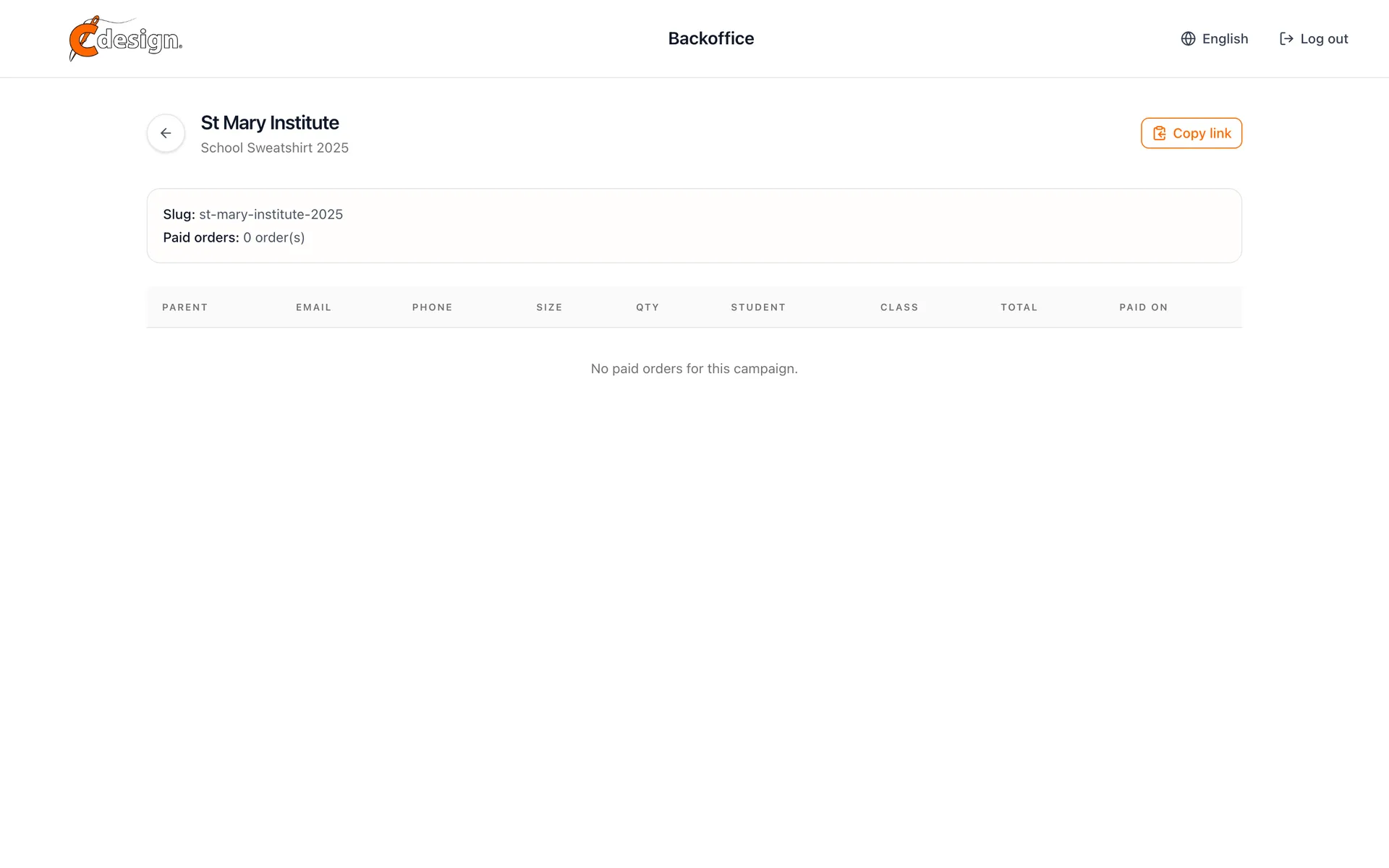The width and height of the screenshot is (1389, 868).
Task: Click the Paid orders 0 order(s) text
Action: coord(234,237)
